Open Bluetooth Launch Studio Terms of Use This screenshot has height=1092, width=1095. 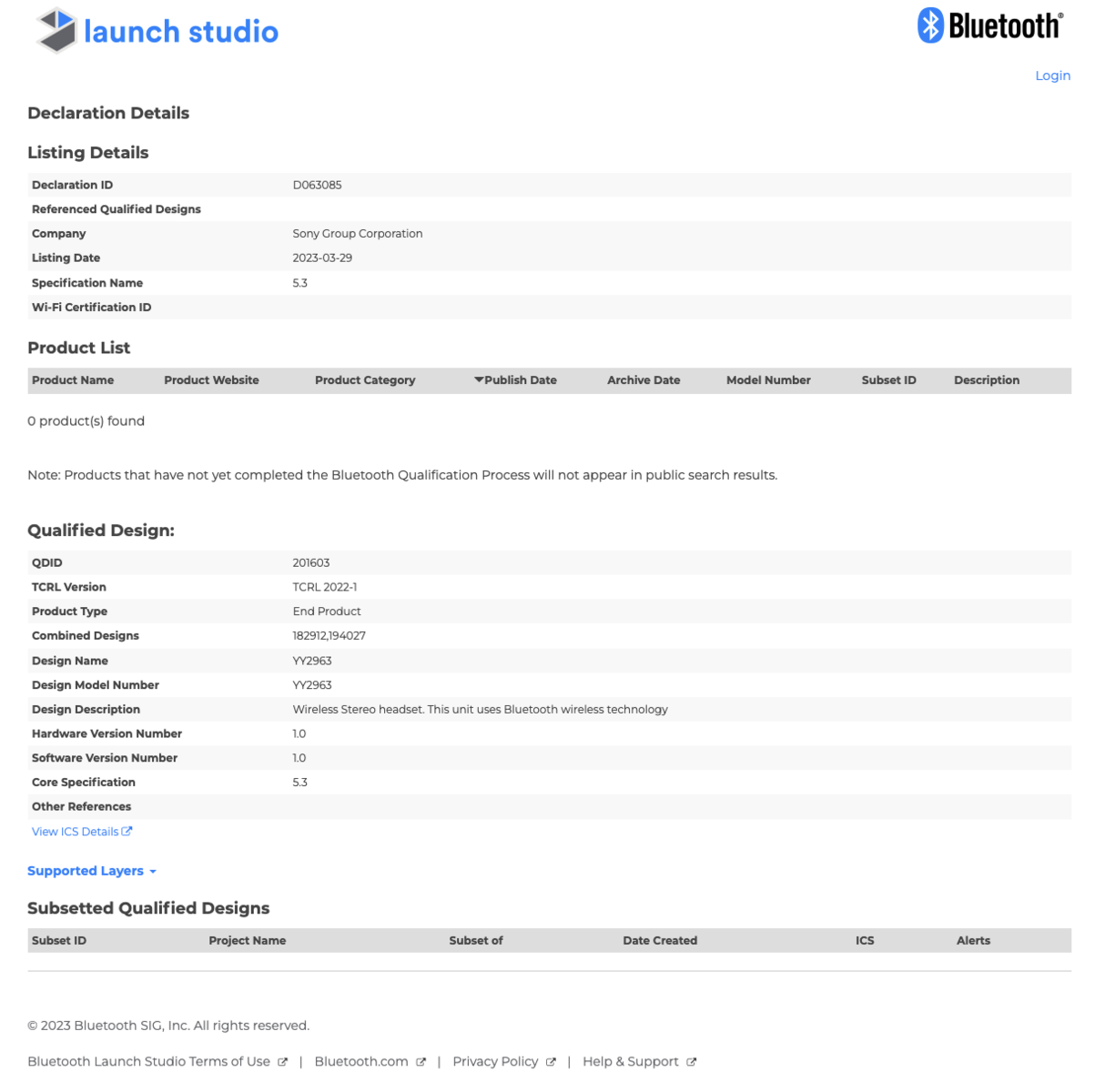pyautogui.click(x=148, y=1062)
